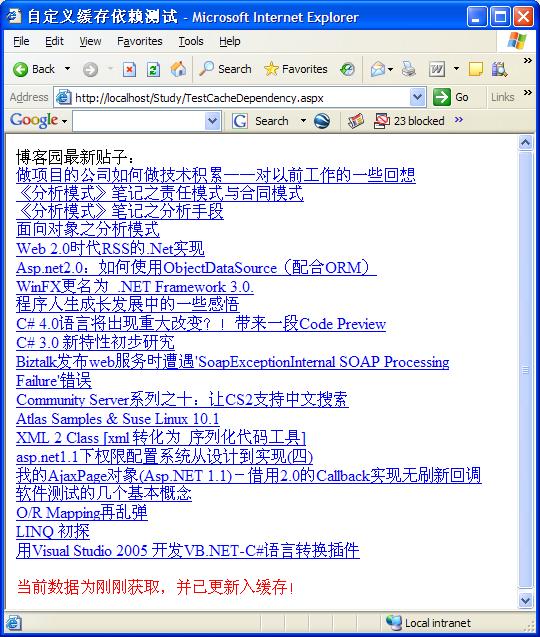Click the Print icon
The height and width of the screenshot is (637, 540).
pos(409,69)
